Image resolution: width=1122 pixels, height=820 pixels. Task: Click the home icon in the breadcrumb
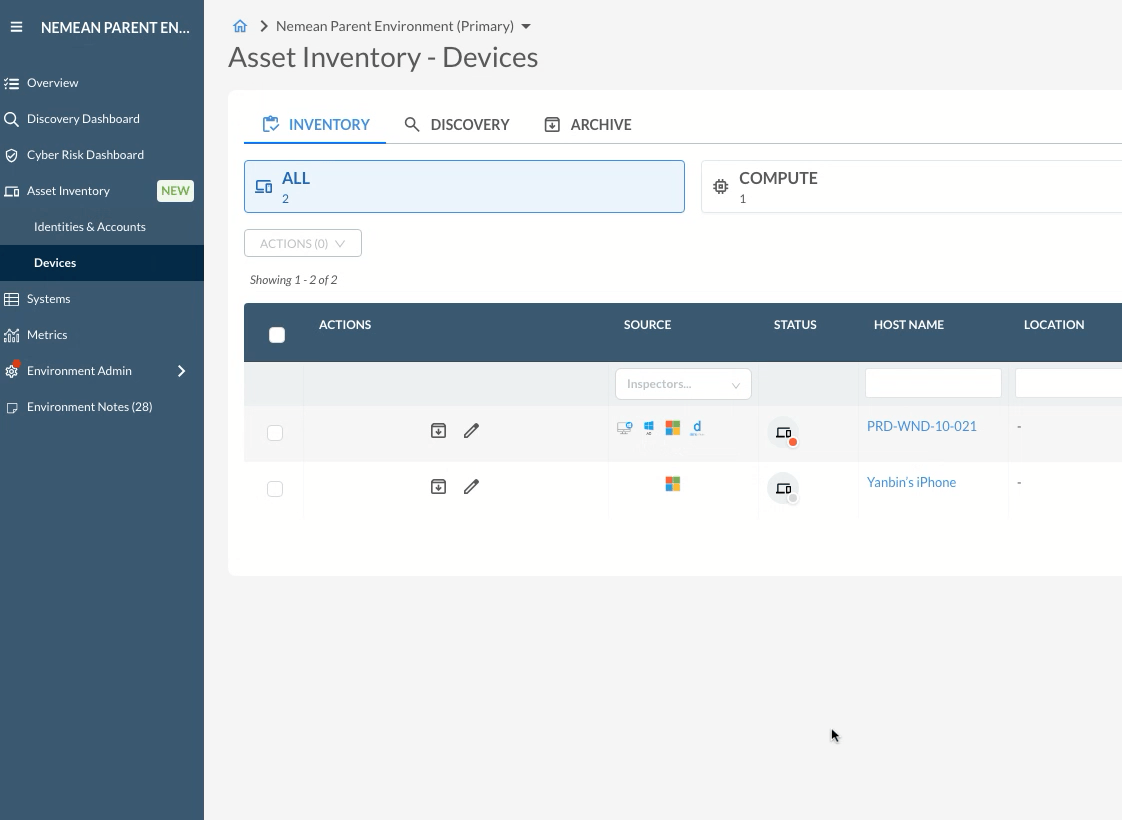coord(240,26)
